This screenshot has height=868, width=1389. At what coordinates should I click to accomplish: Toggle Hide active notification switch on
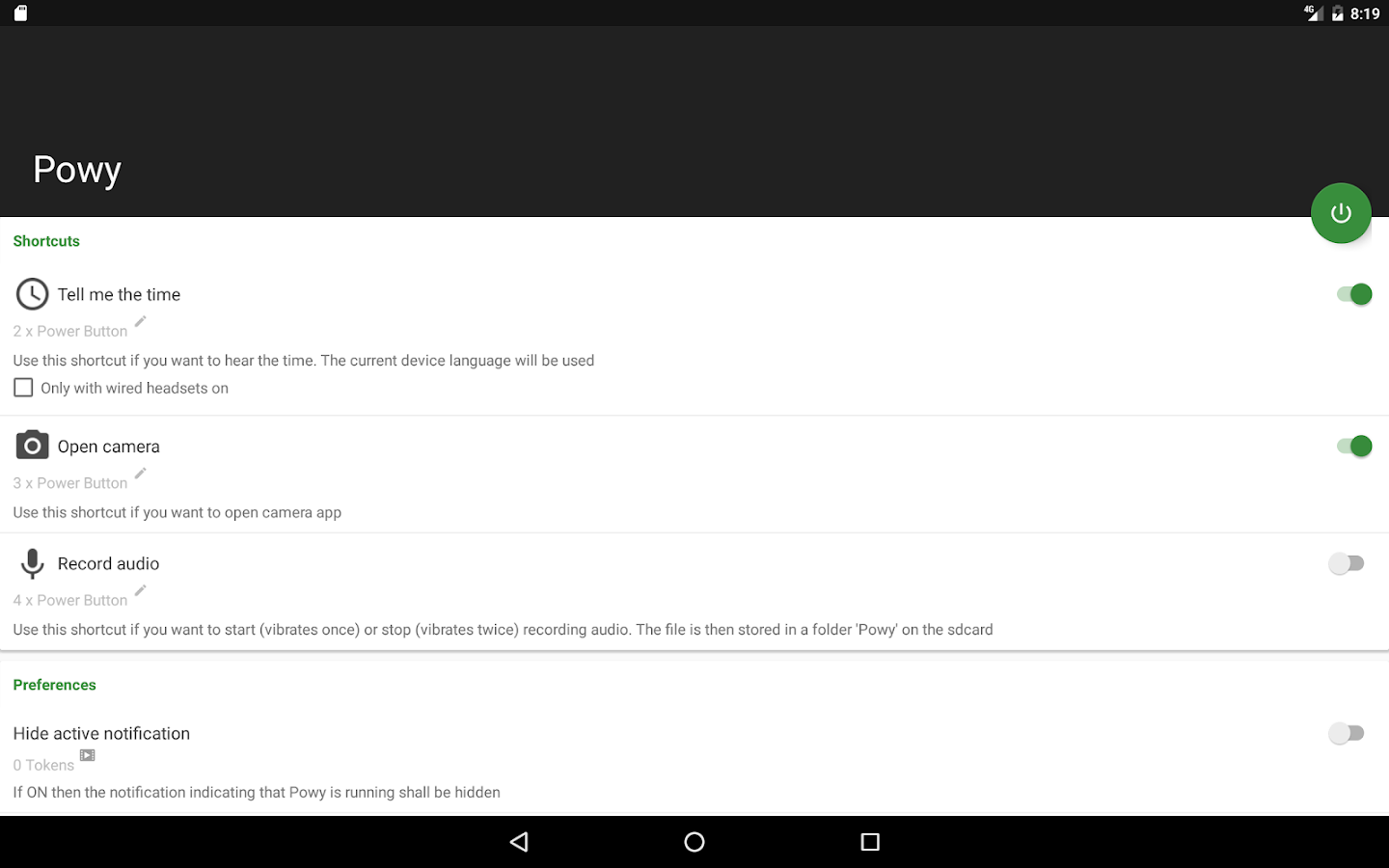coord(1347,734)
